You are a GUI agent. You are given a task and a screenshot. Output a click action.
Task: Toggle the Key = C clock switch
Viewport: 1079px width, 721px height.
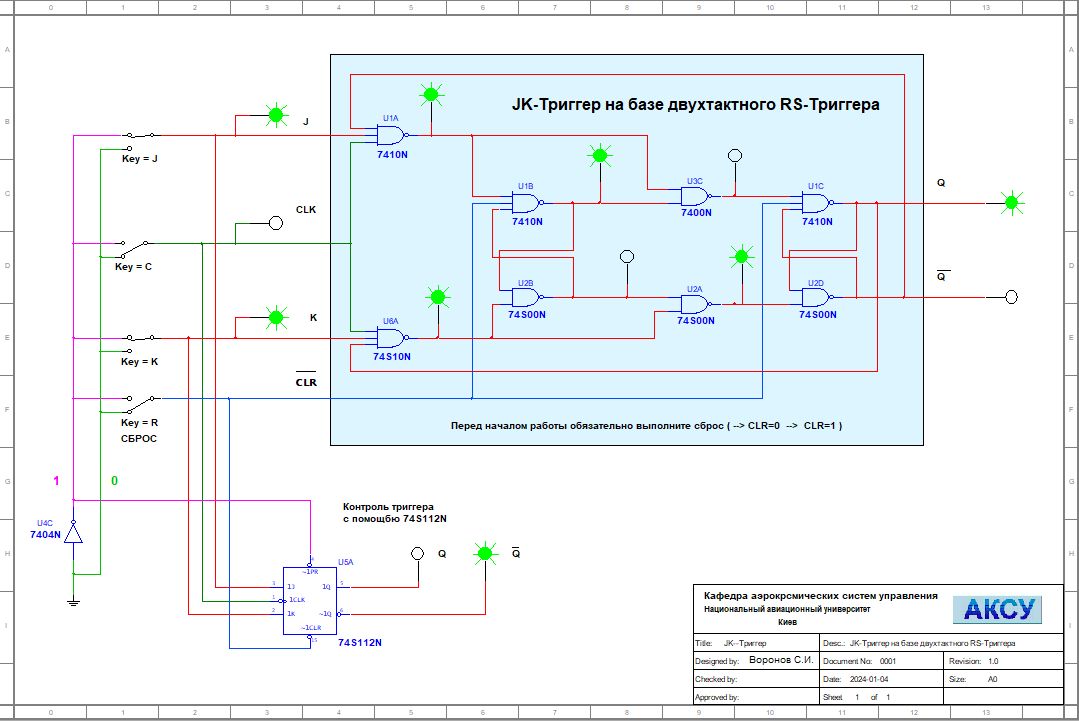(135, 243)
